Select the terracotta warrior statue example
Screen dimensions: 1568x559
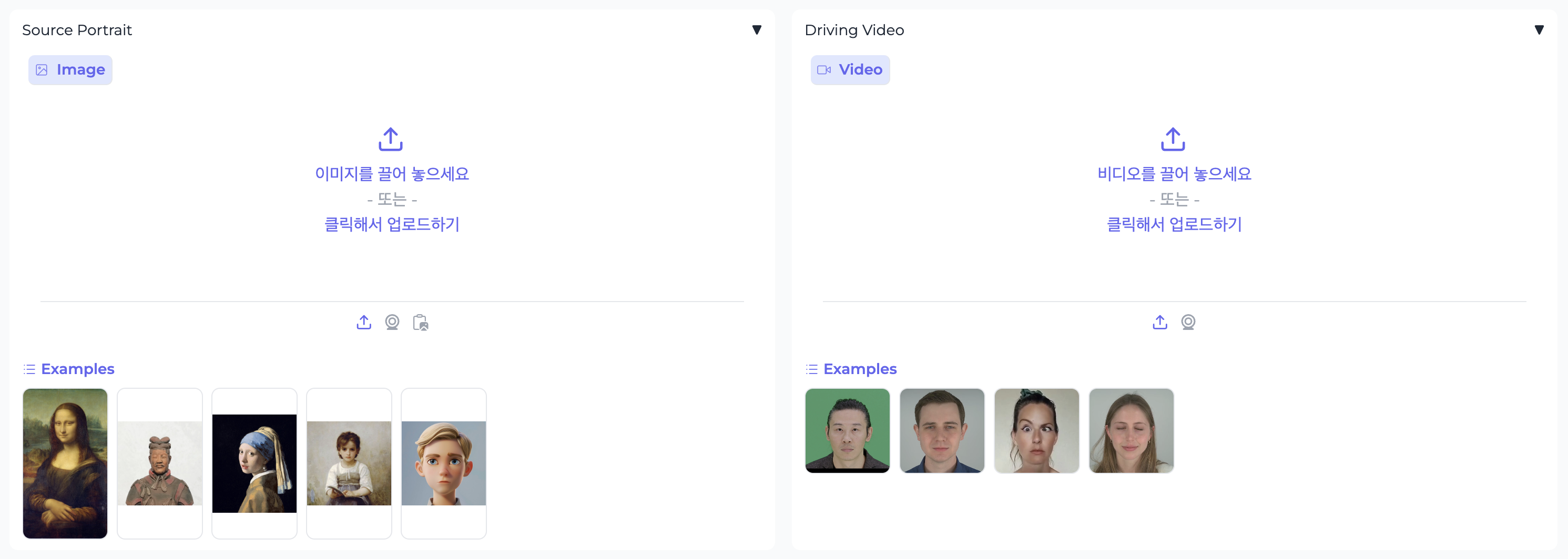click(159, 463)
